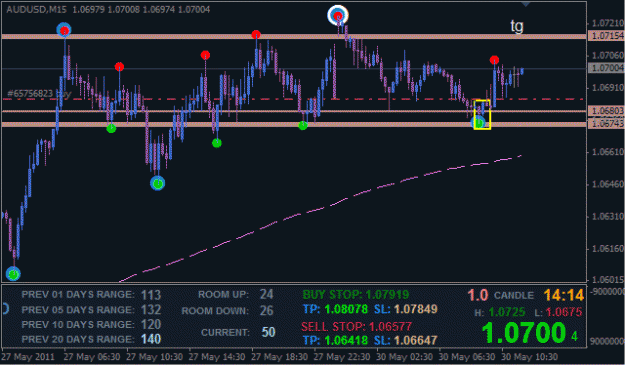Image resolution: width=625 pixels, height=365 pixels.
Task: Click the candle countdown timer 14:14
Action: tap(564, 295)
